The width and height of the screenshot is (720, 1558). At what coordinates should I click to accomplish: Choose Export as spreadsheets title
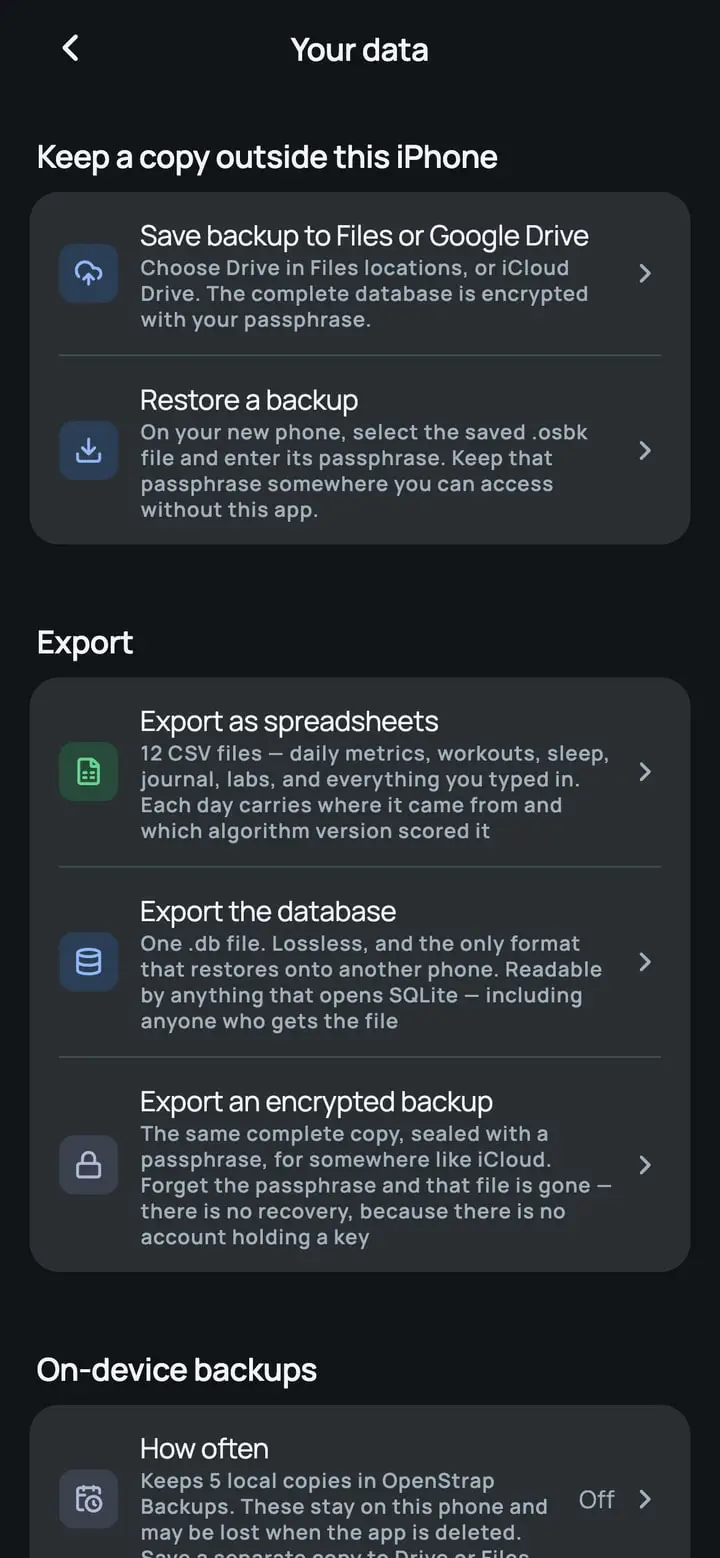tap(289, 722)
